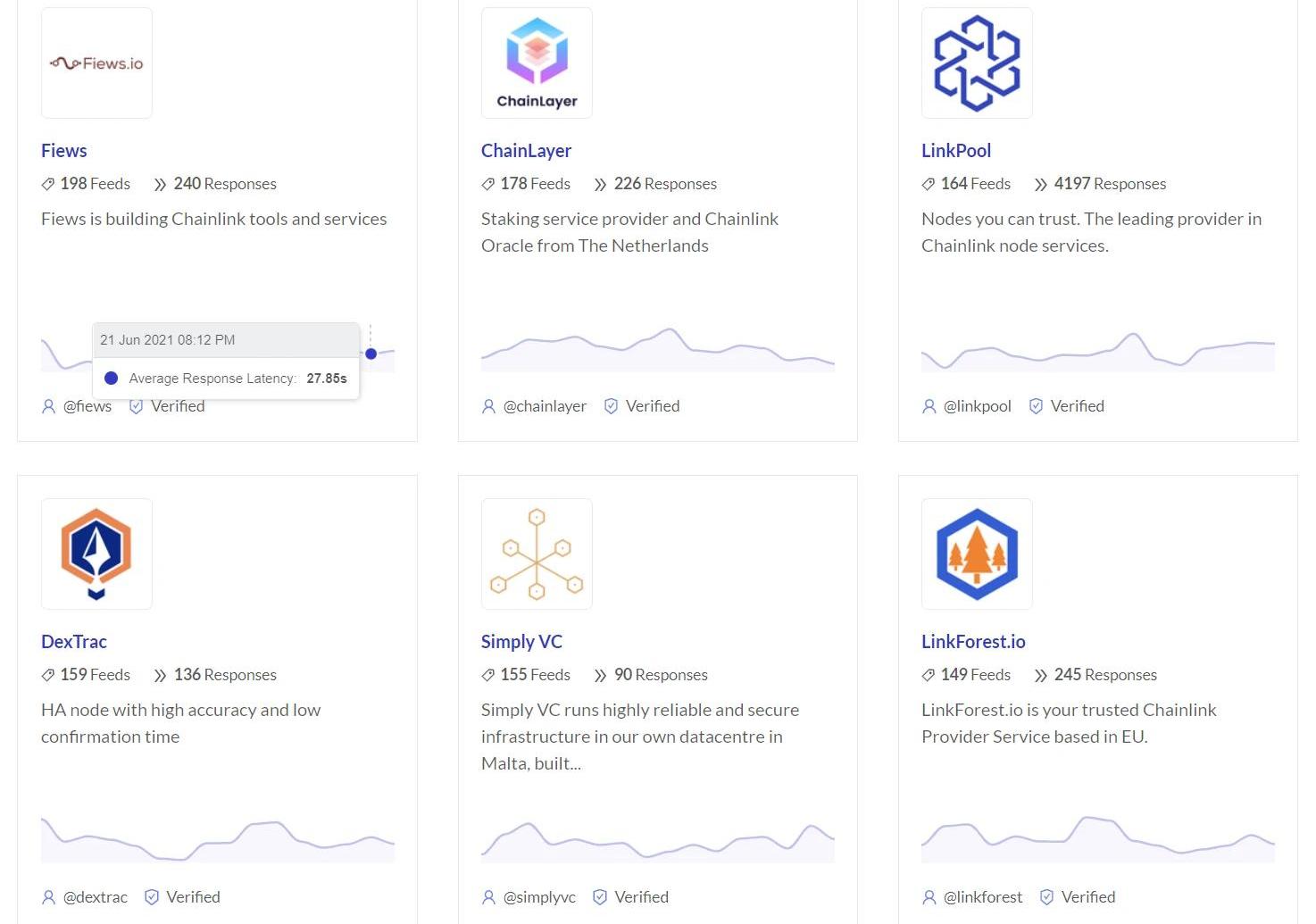
Task: Click the LinkForest.io logo thumbnail
Action: [977, 554]
